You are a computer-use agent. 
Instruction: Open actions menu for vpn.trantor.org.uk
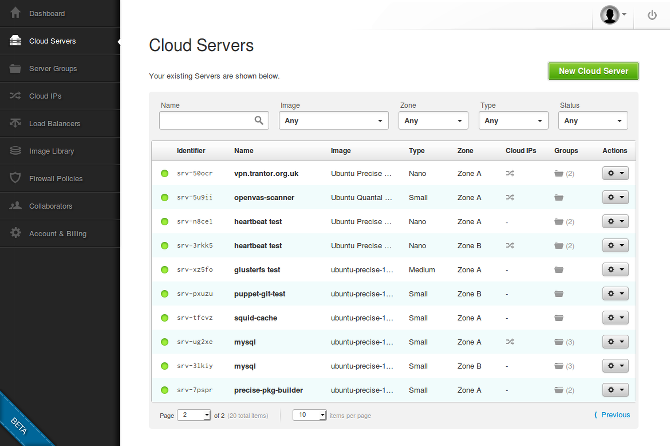tap(615, 173)
